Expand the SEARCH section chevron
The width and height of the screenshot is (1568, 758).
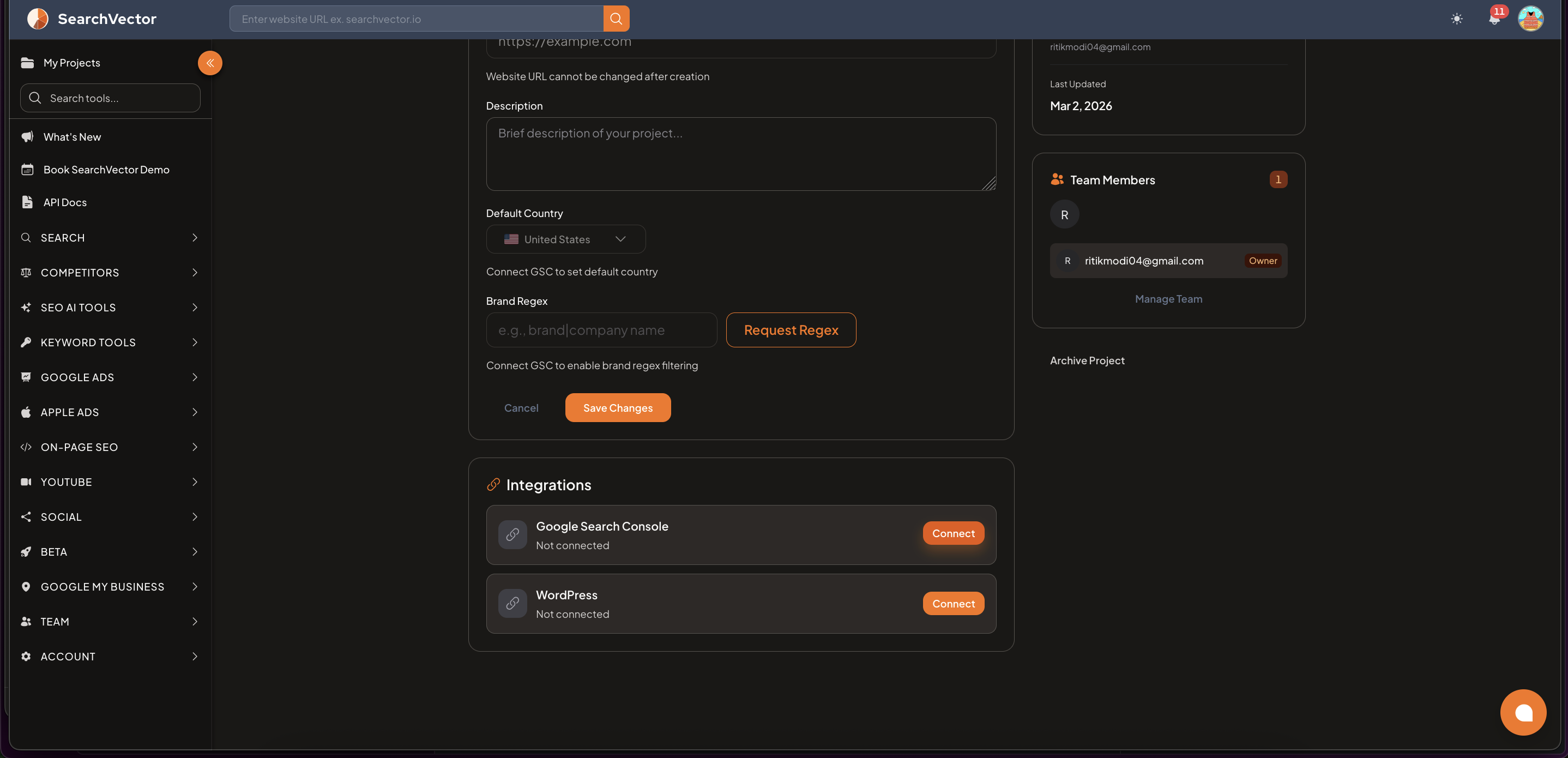coord(195,237)
